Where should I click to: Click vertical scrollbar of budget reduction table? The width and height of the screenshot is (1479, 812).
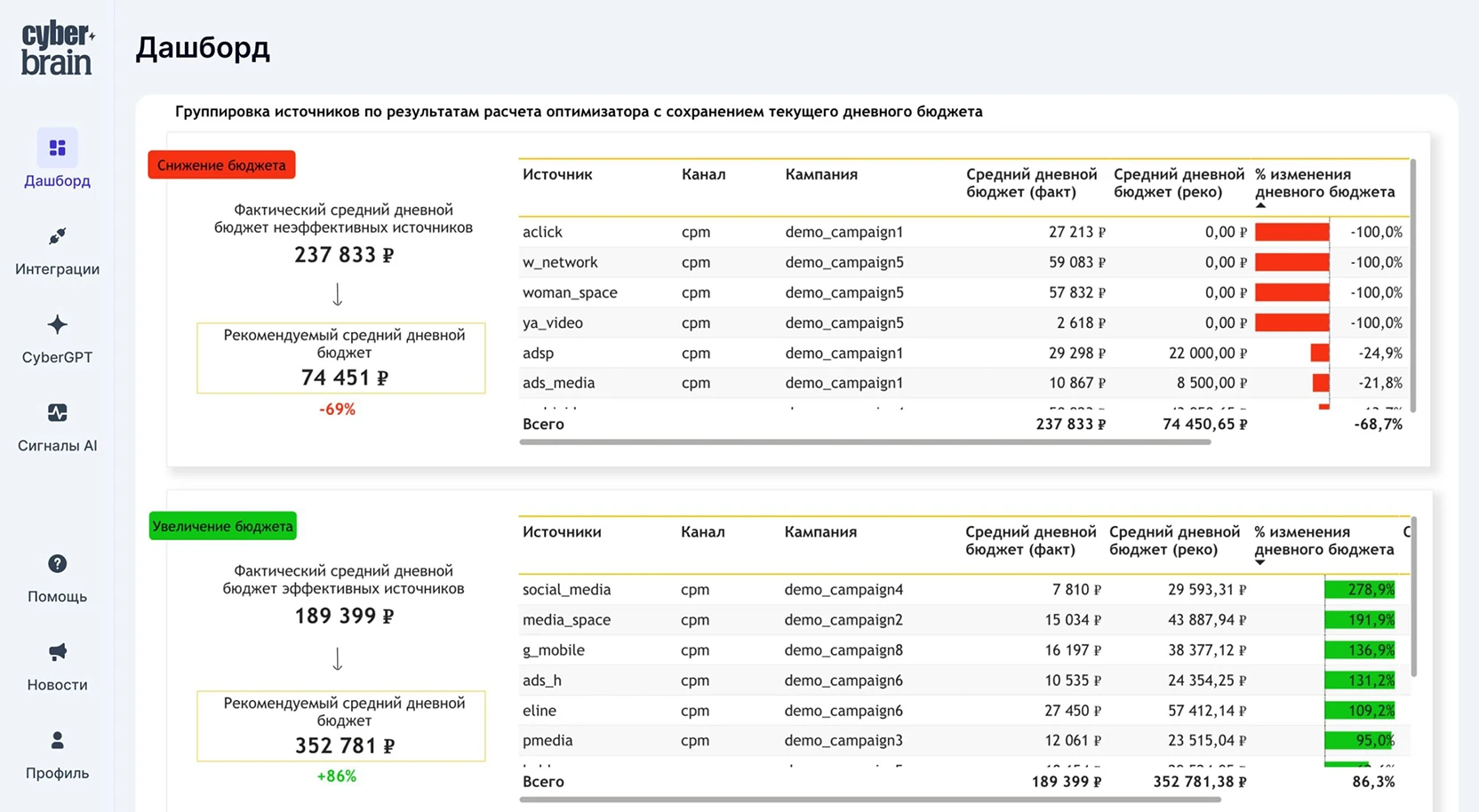(x=1413, y=284)
